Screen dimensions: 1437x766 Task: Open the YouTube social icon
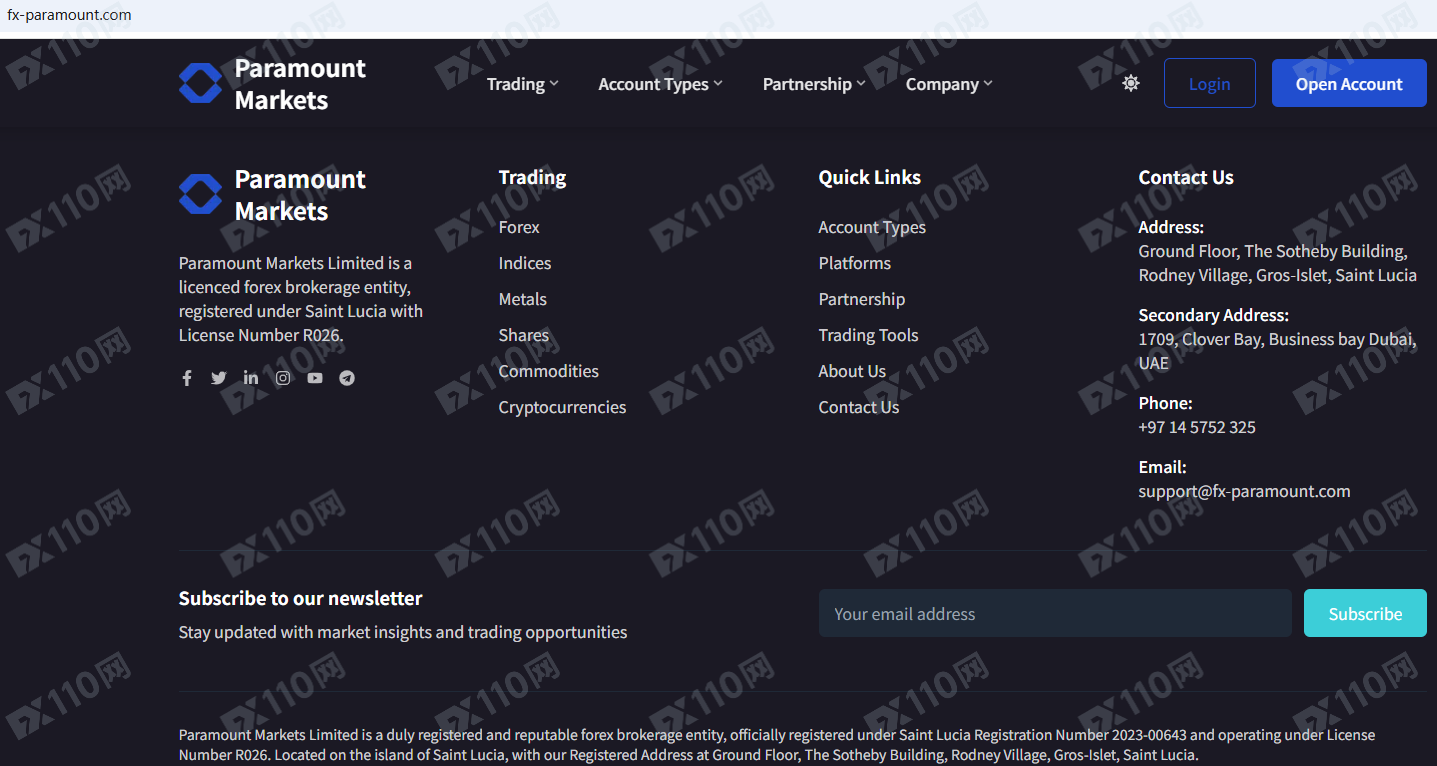pos(315,378)
